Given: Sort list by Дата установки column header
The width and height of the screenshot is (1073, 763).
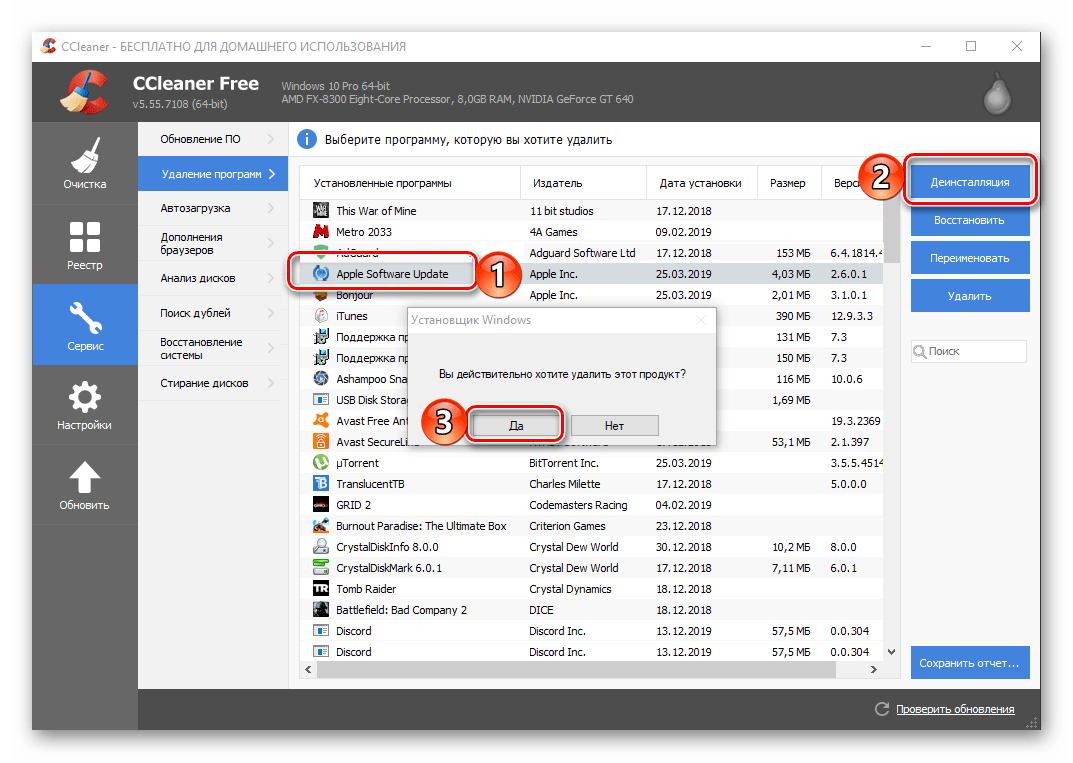Looking at the screenshot, I should [700, 183].
